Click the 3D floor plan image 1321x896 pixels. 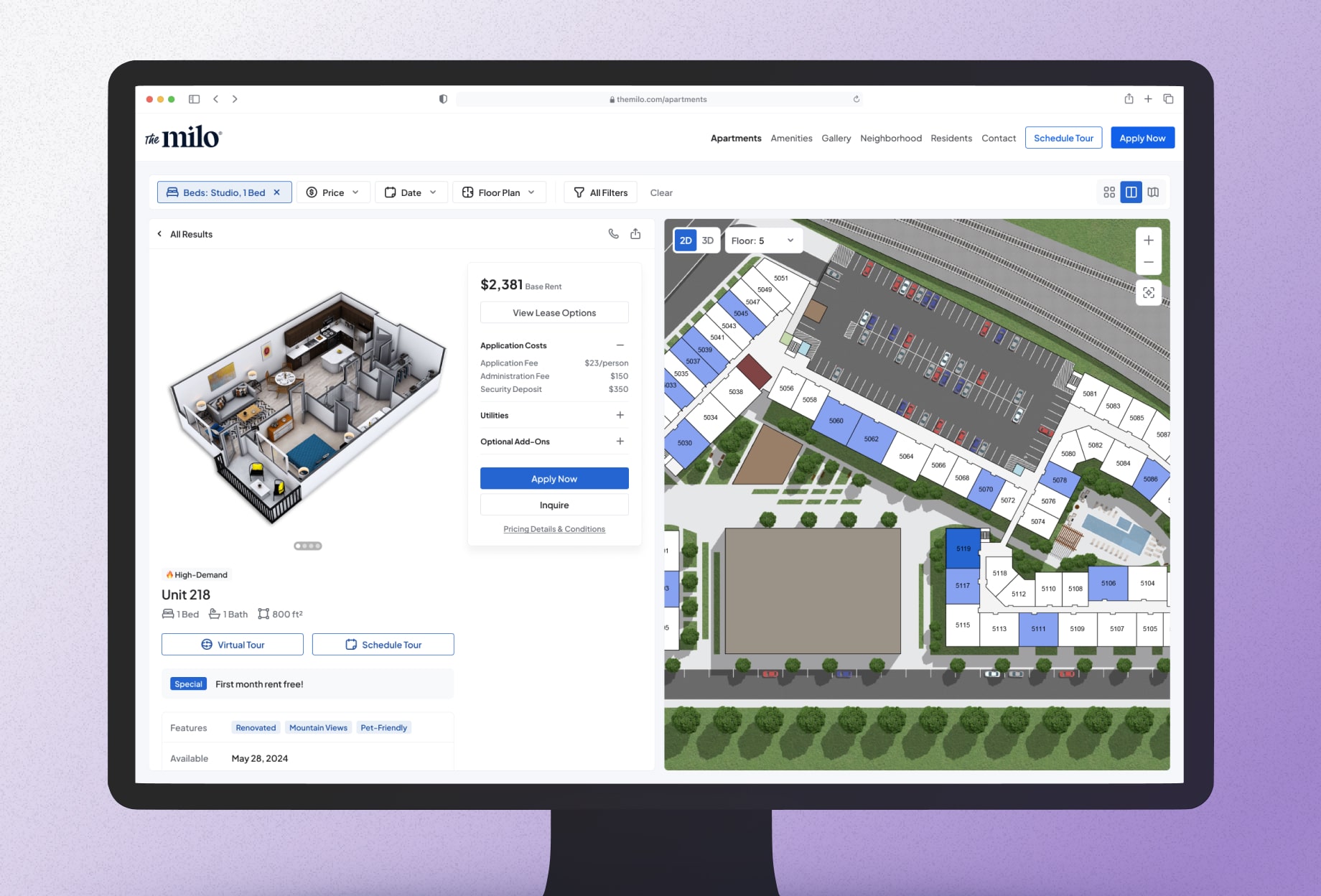point(307,406)
